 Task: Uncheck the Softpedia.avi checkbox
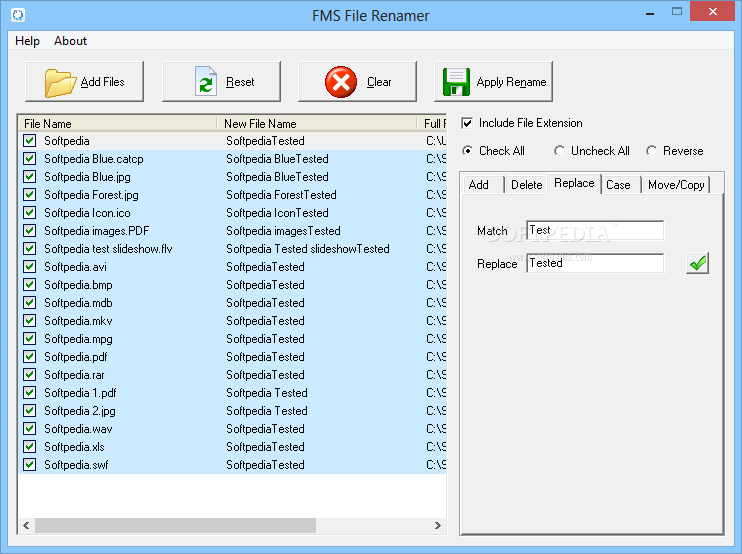pos(29,266)
